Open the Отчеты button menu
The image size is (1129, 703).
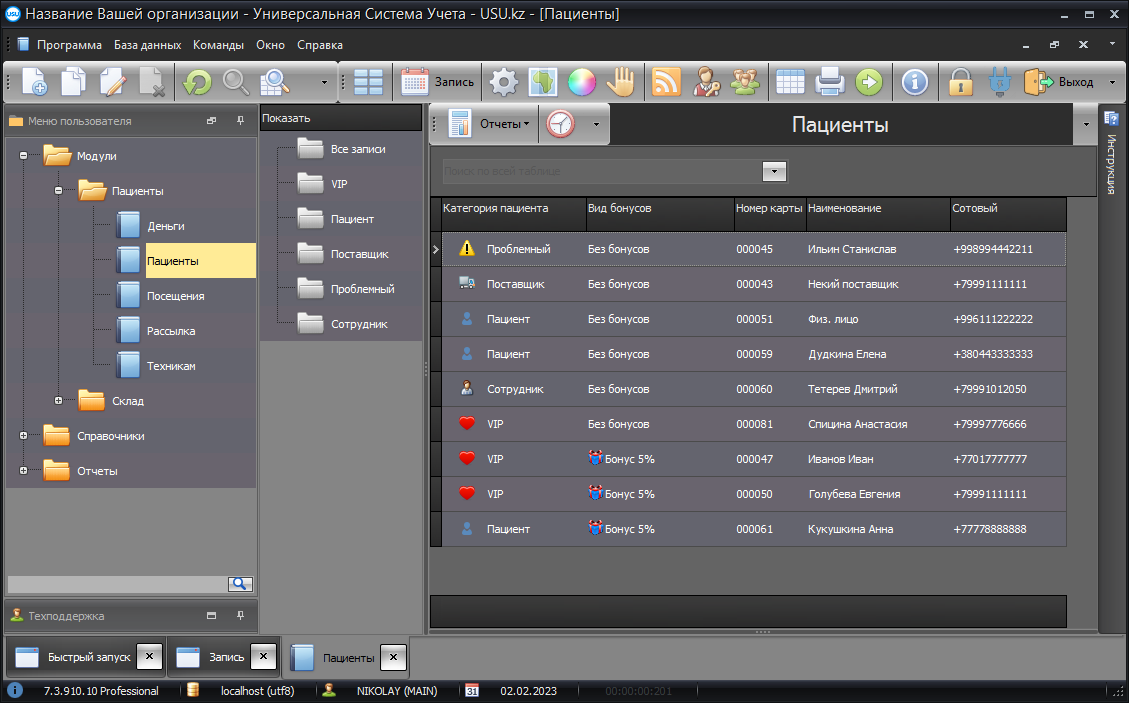click(x=504, y=124)
